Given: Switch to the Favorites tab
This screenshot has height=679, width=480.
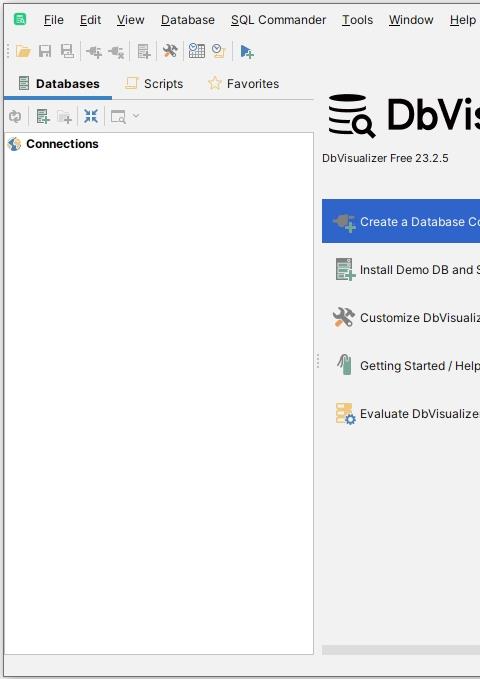Looking at the screenshot, I should coord(243,84).
